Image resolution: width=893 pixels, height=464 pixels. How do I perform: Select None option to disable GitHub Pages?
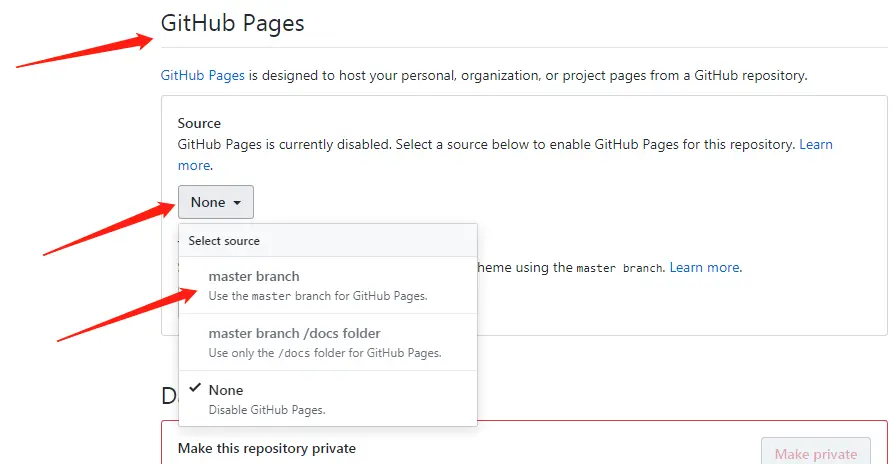pos(226,390)
